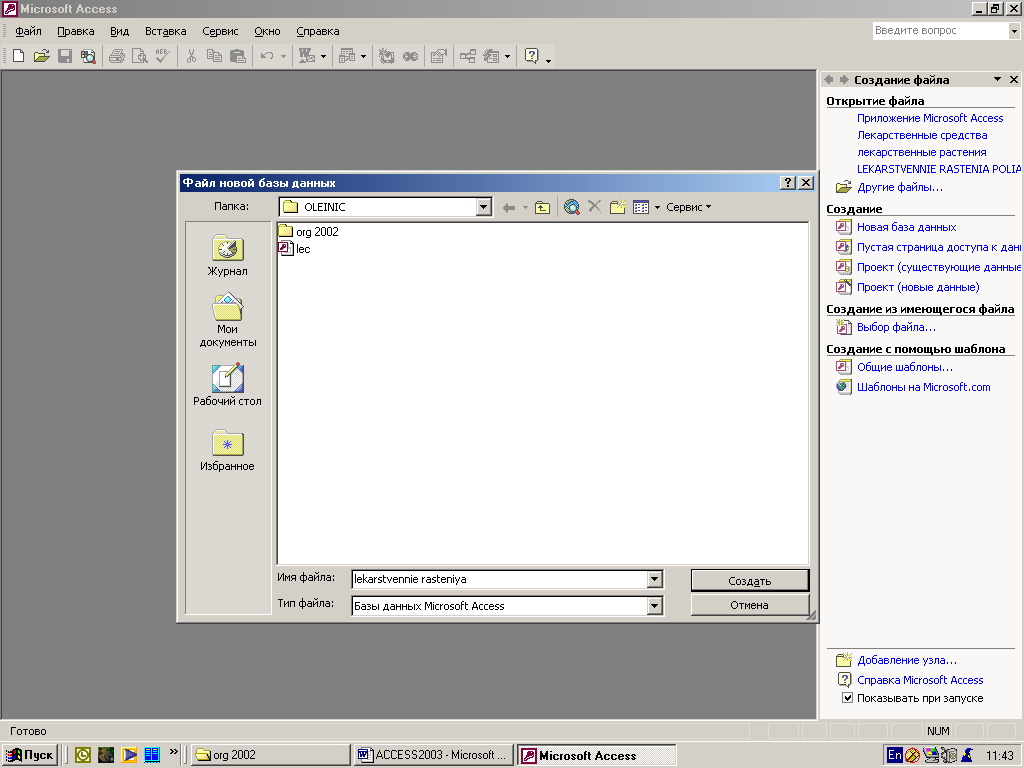Click the Office Links toolbar icon

click(306, 56)
